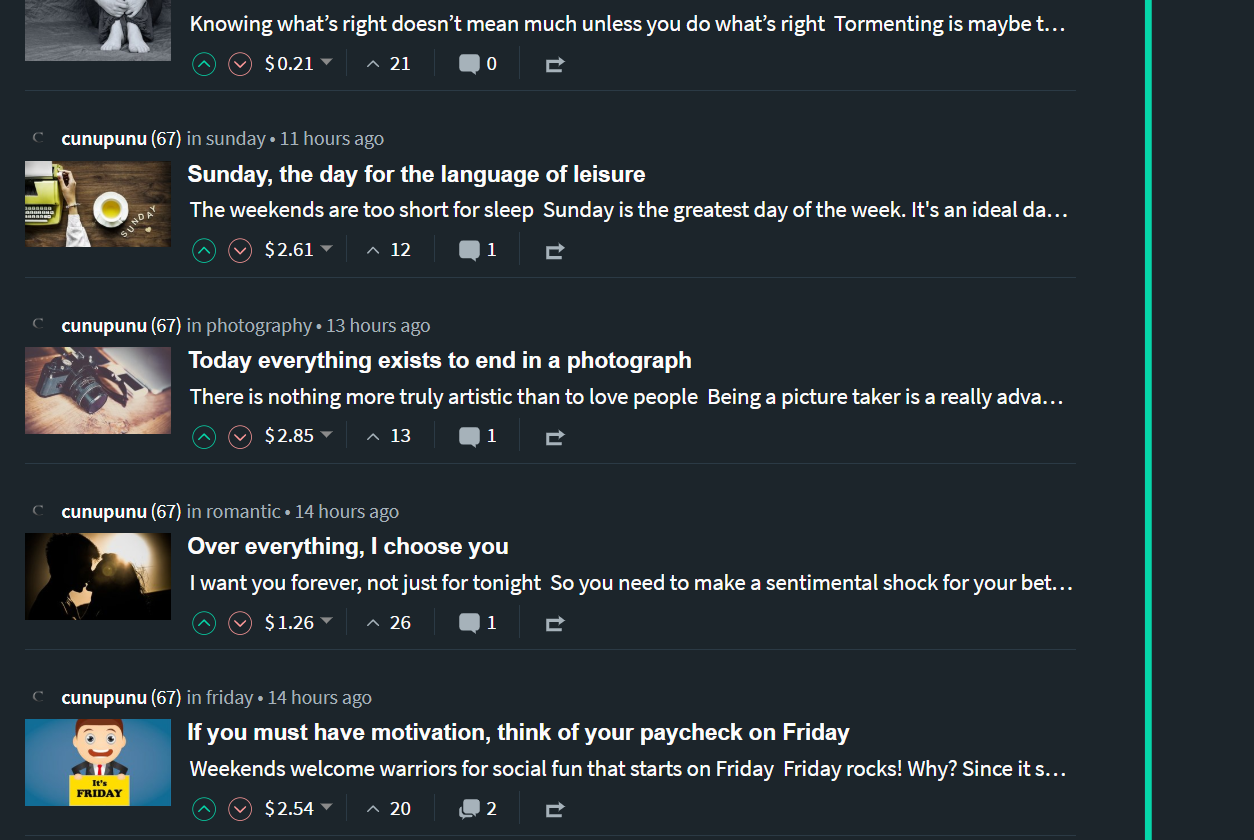Show the 20 votes list on Friday post
The height and width of the screenshot is (840, 1254).
click(389, 809)
